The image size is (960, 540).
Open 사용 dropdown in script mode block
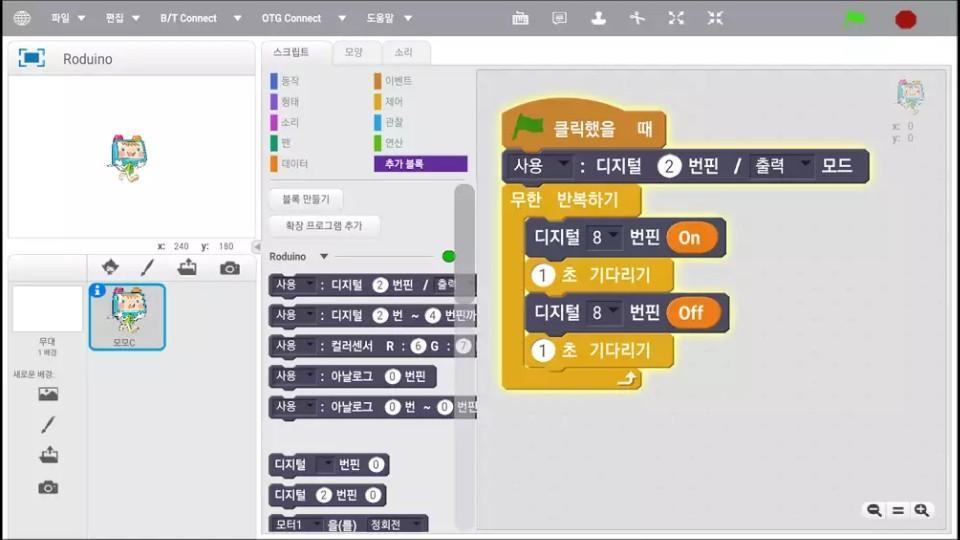point(542,165)
